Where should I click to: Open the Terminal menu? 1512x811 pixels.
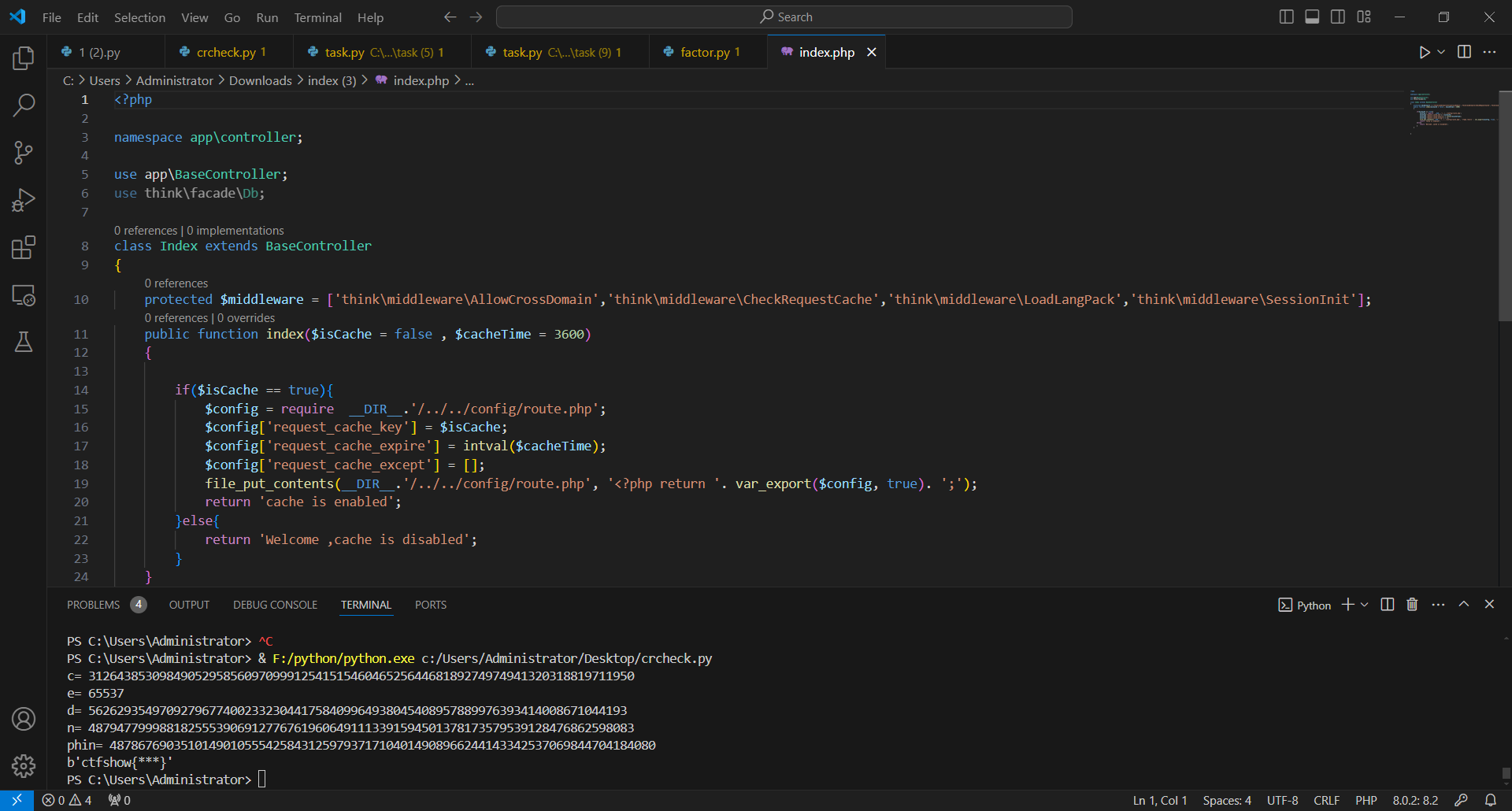pos(317,17)
